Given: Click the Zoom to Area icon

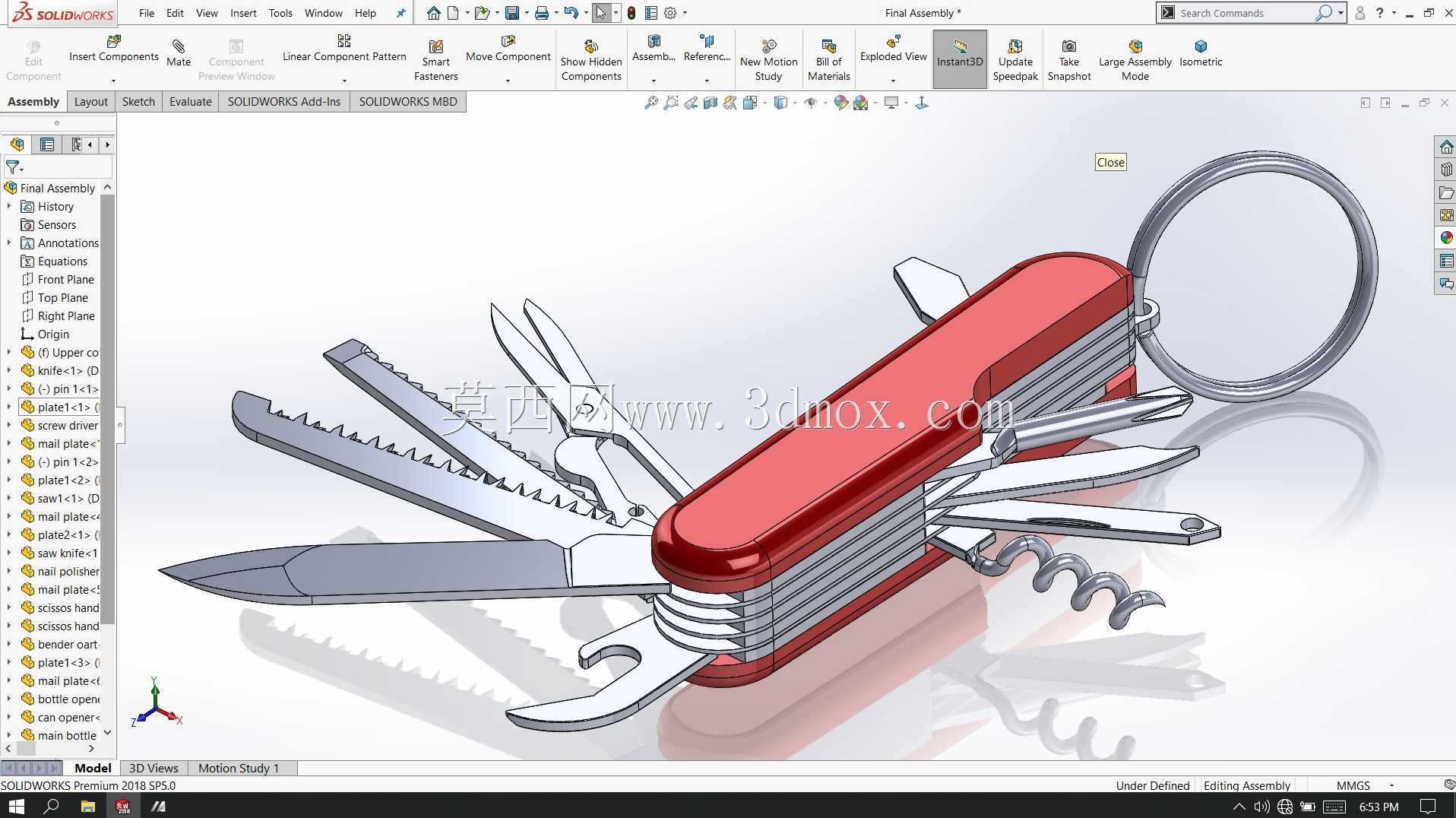Looking at the screenshot, I should [671, 103].
